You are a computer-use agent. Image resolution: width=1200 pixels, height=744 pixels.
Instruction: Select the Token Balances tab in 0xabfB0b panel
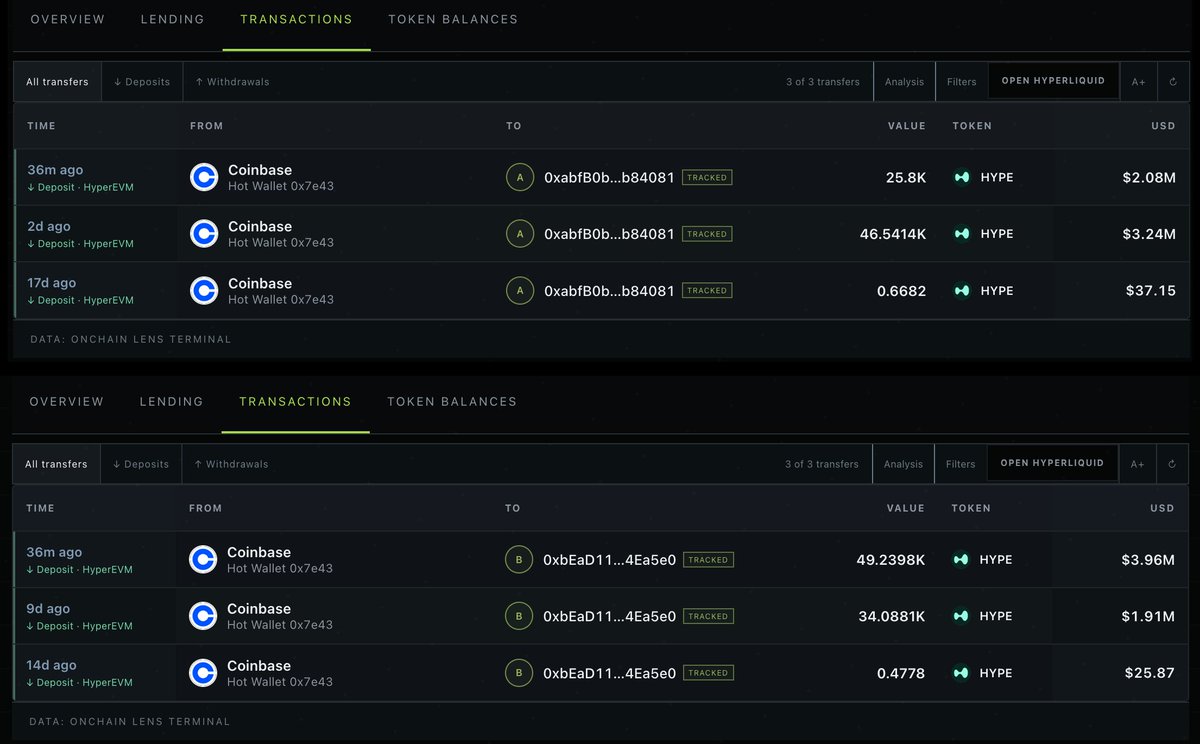[453, 19]
